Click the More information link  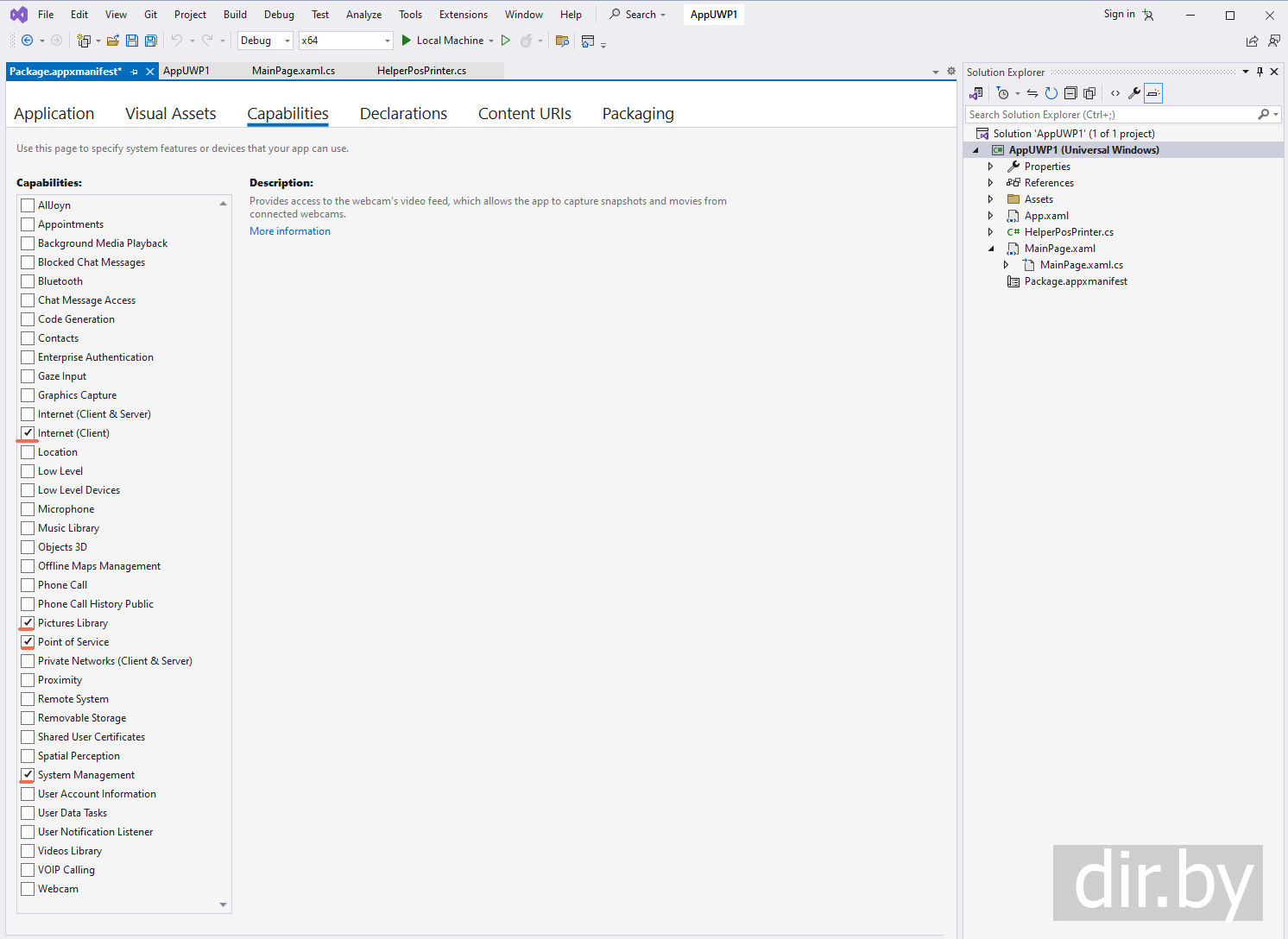(290, 231)
